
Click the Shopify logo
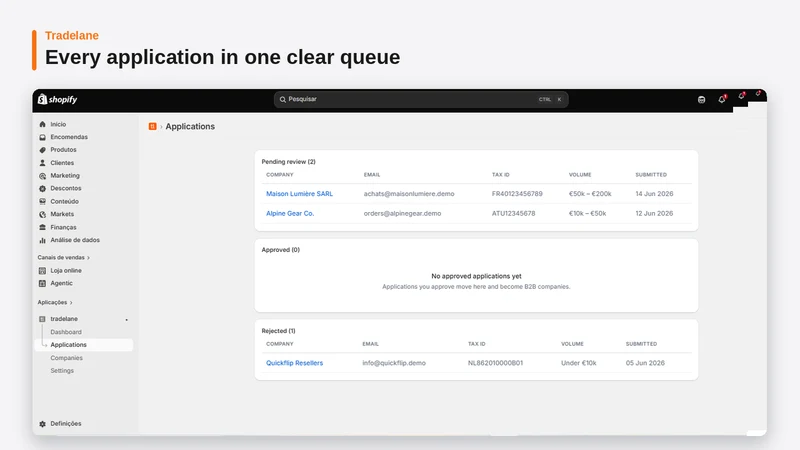[57, 99]
